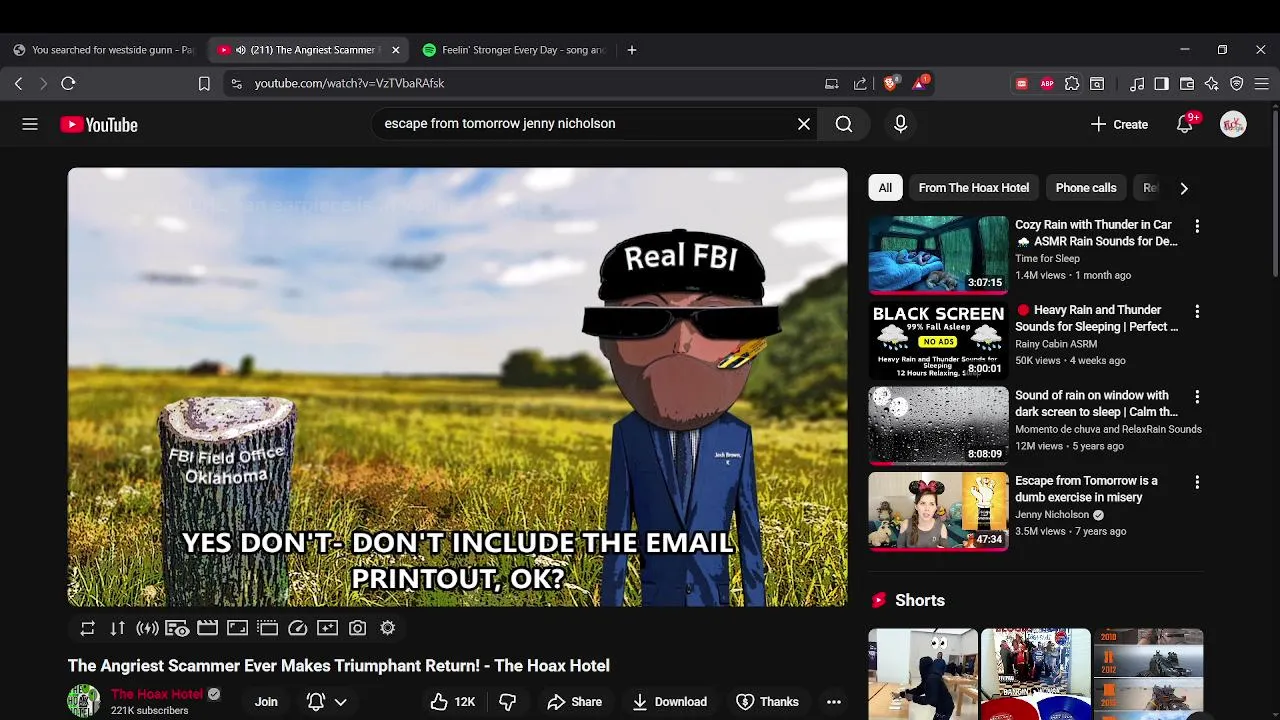Expand the notification bell dropdown
Image resolution: width=1280 pixels, height=720 pixels.
[340, 702]
